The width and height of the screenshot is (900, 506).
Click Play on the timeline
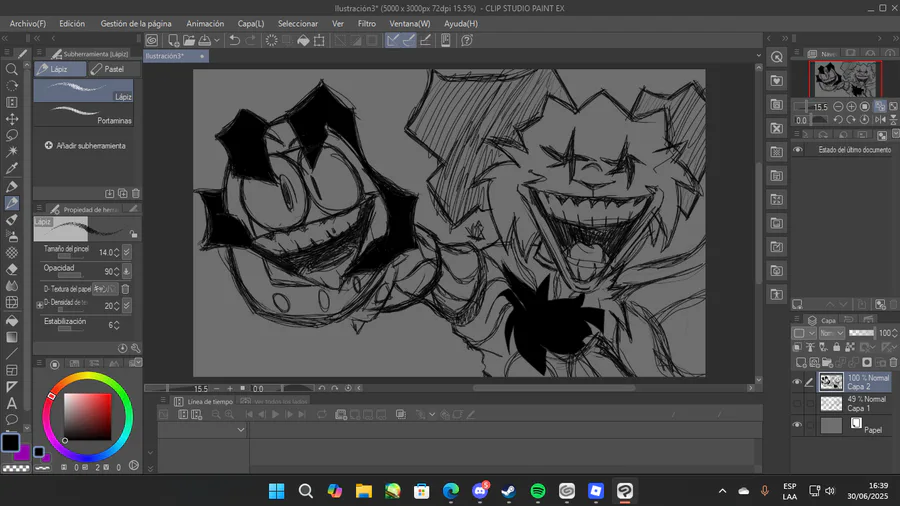pos(275,414)
